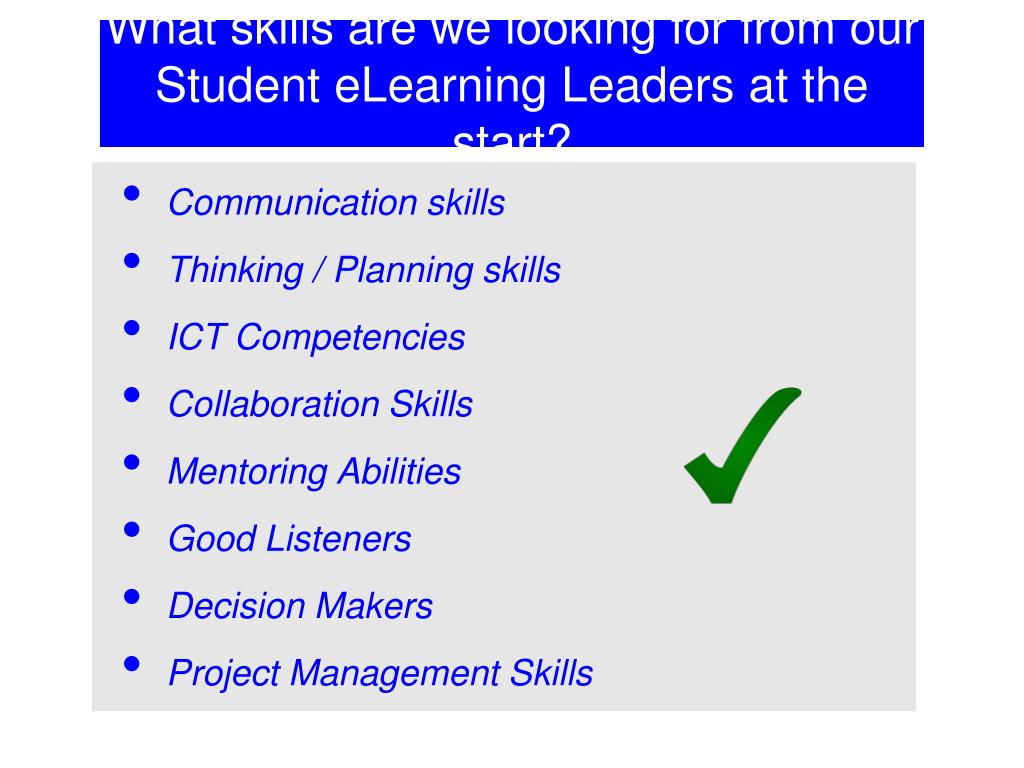Click the Good Listeners line
Screen dimensions: 1024x768
(290, 539)
